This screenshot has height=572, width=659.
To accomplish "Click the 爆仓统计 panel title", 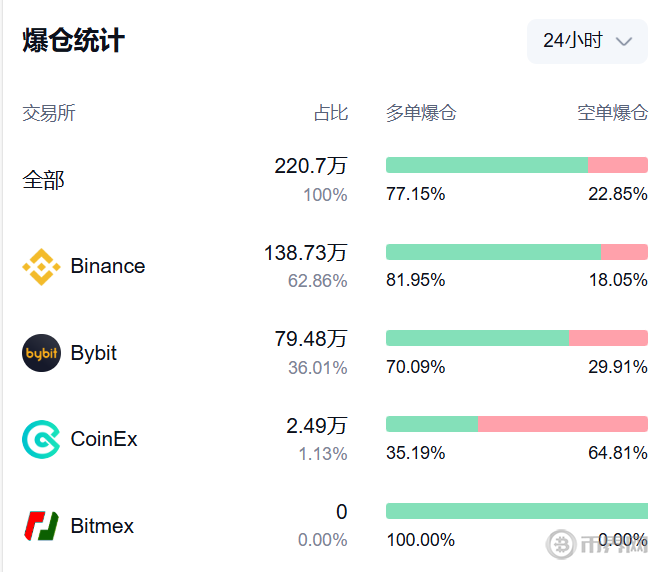I will pyautogui.click(x=74, y=41).
